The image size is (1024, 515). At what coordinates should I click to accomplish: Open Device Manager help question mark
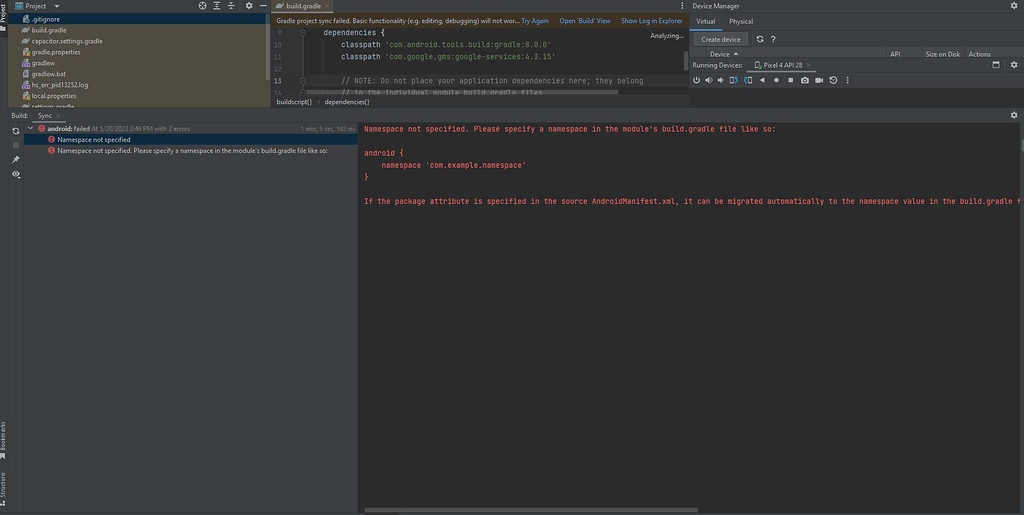[773, 39]
